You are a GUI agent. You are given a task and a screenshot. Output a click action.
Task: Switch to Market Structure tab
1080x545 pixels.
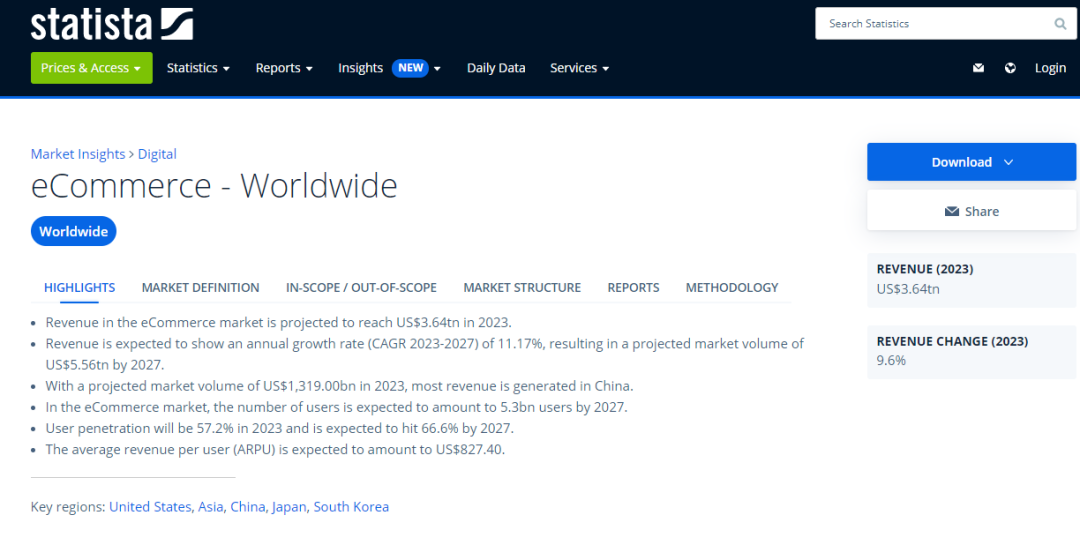[x=522, y=287]
